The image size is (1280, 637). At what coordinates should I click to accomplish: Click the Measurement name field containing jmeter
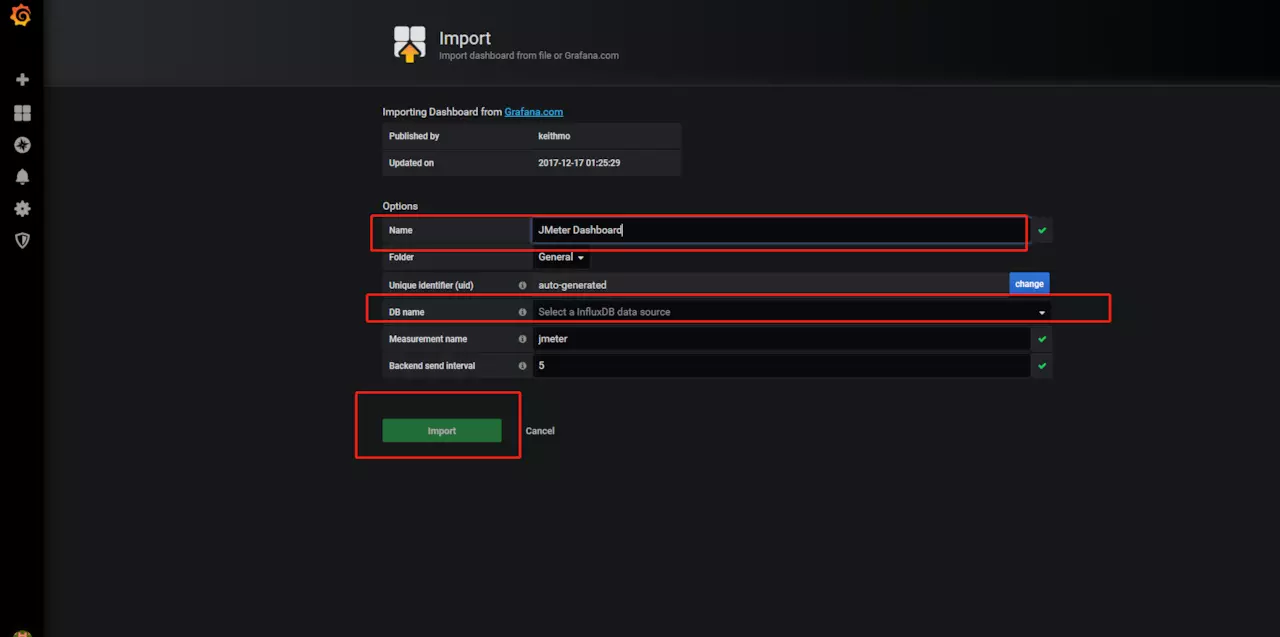point(780,339)
